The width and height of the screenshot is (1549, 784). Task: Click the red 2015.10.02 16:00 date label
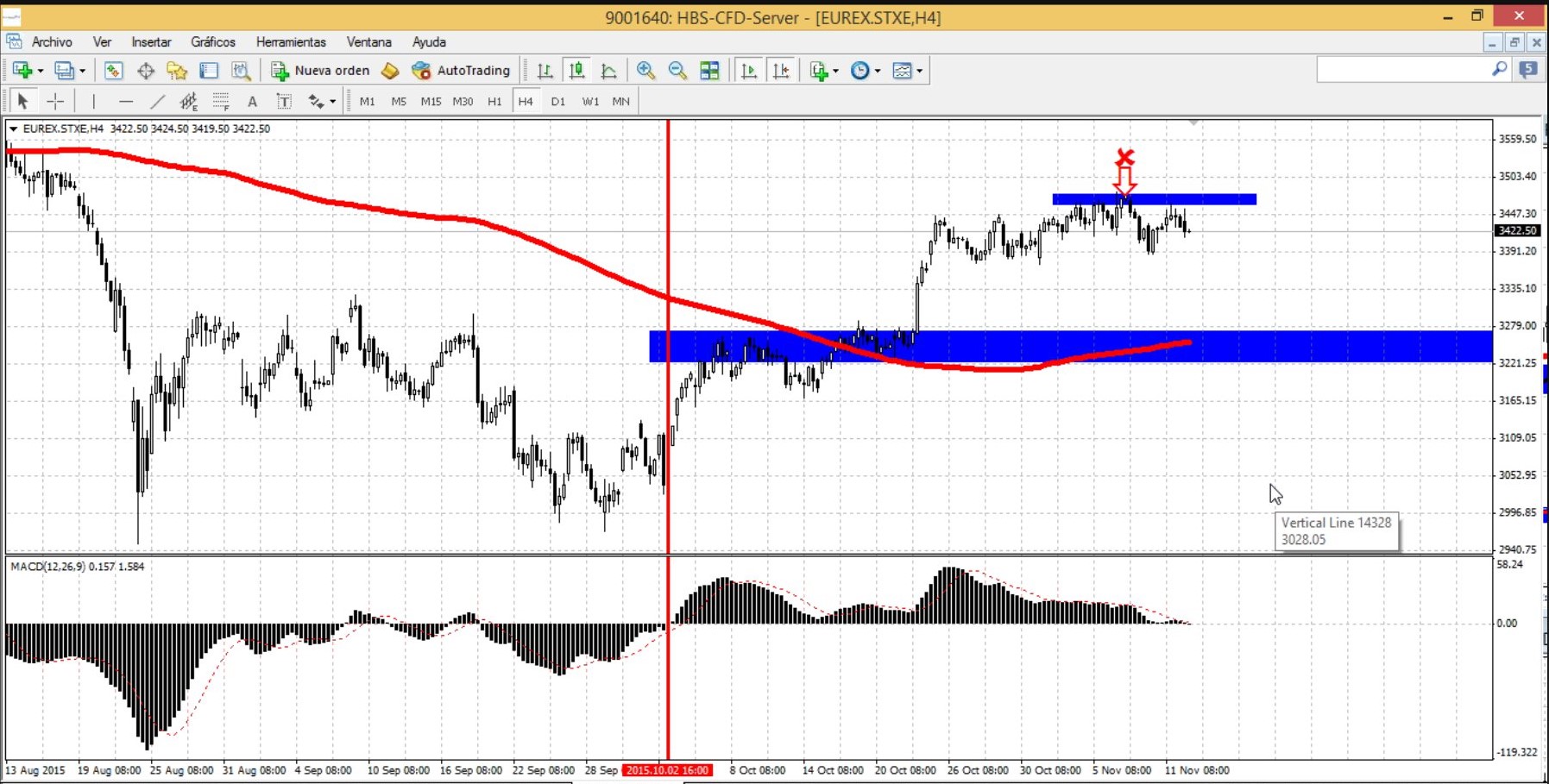pyautogui.click(x=668, y=770)
